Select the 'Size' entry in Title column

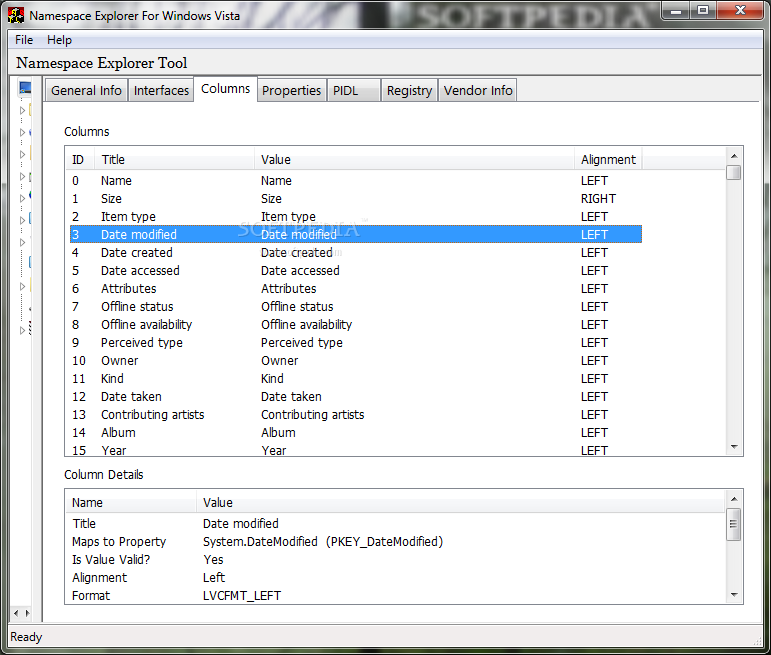click(111, 199)
